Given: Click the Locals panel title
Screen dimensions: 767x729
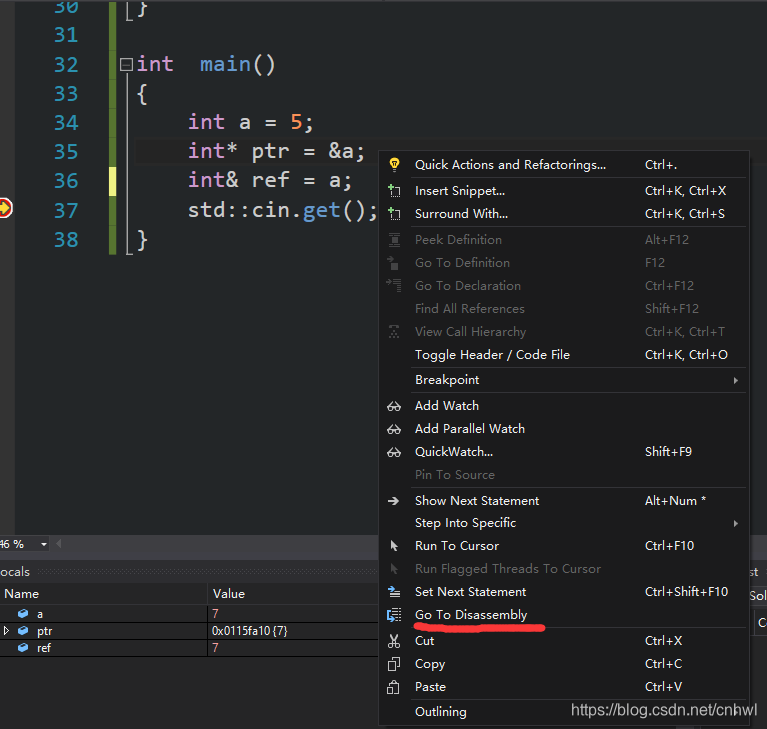Looking at the screenshot, I should pyautogui.click(x=15, y=571).
